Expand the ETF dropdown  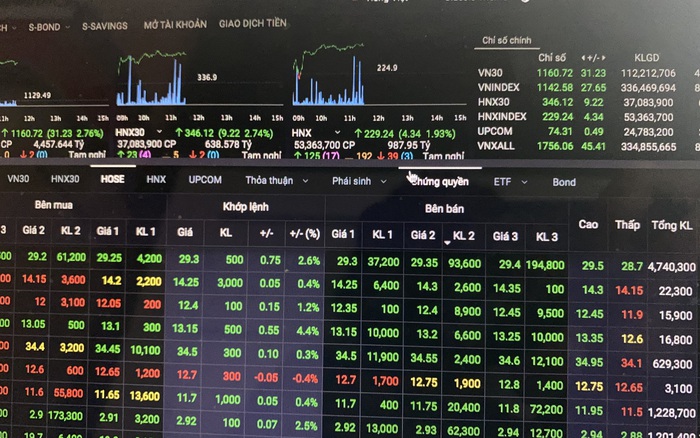(x=508, y=182)
